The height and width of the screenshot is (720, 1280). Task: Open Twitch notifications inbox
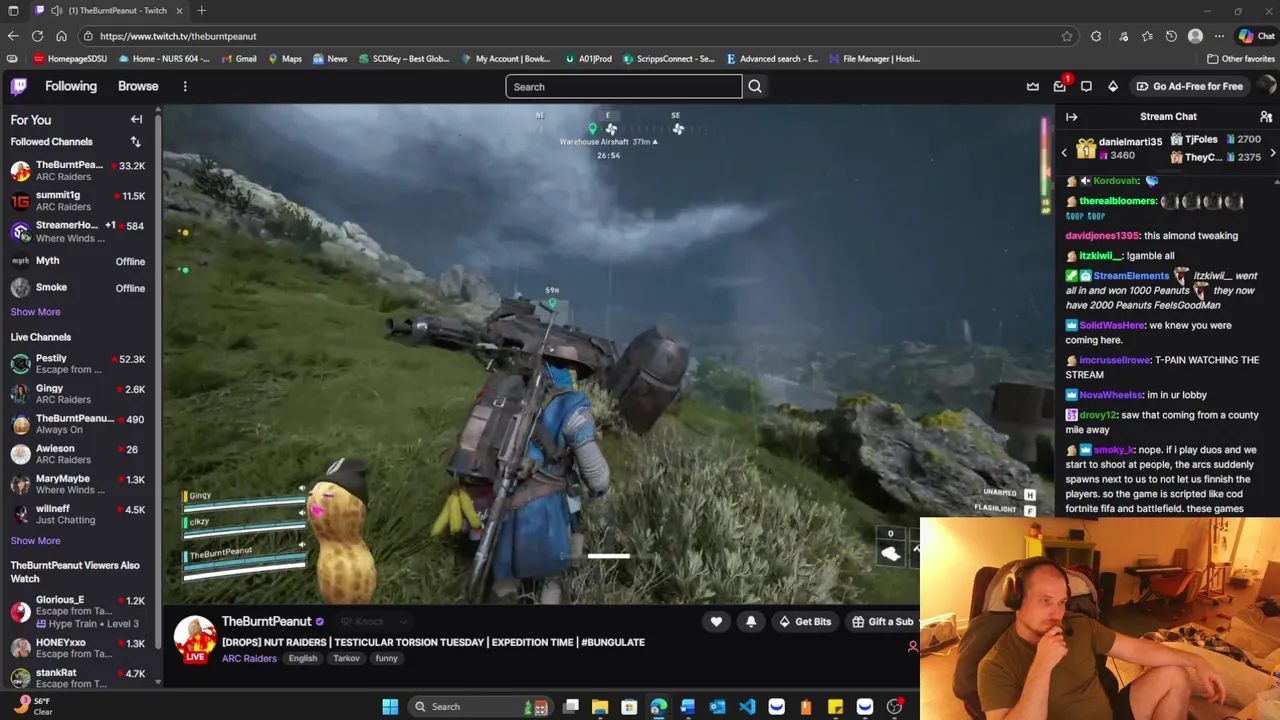[1060, 86]
